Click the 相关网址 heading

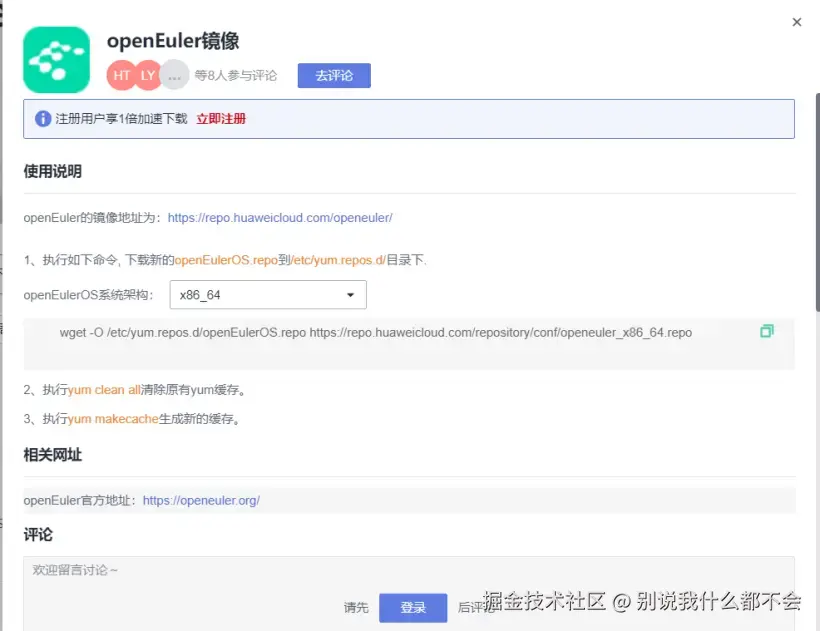pos(52,454)
